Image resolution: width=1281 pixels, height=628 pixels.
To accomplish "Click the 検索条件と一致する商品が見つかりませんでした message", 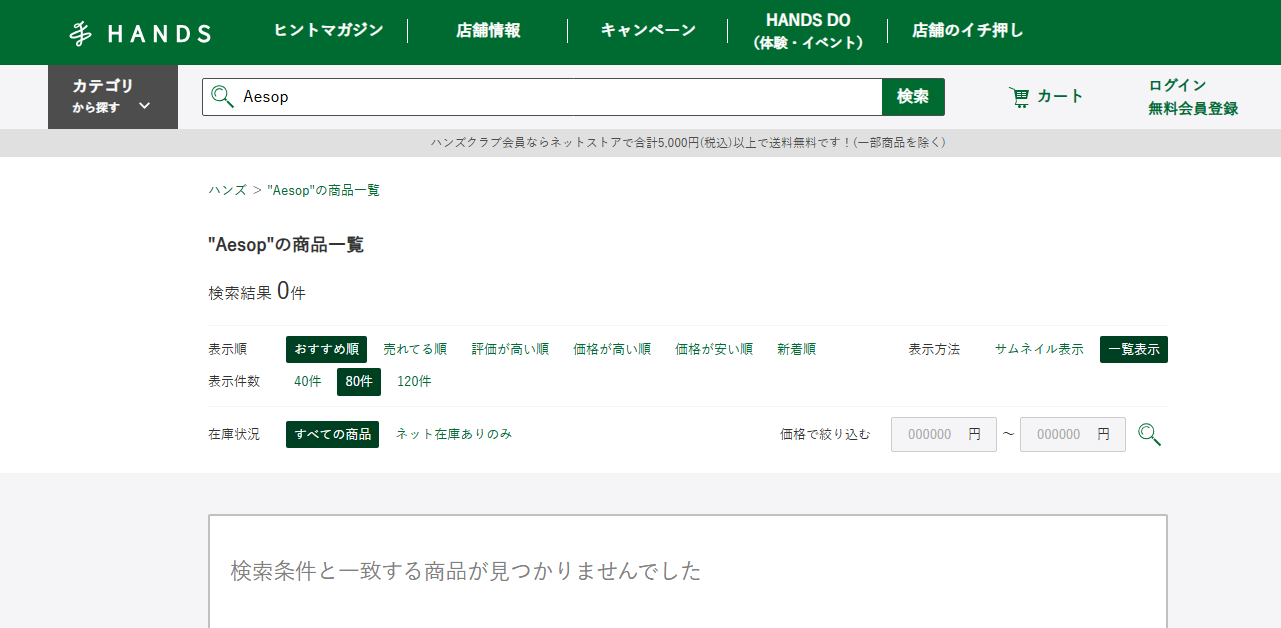I will 466,571.
